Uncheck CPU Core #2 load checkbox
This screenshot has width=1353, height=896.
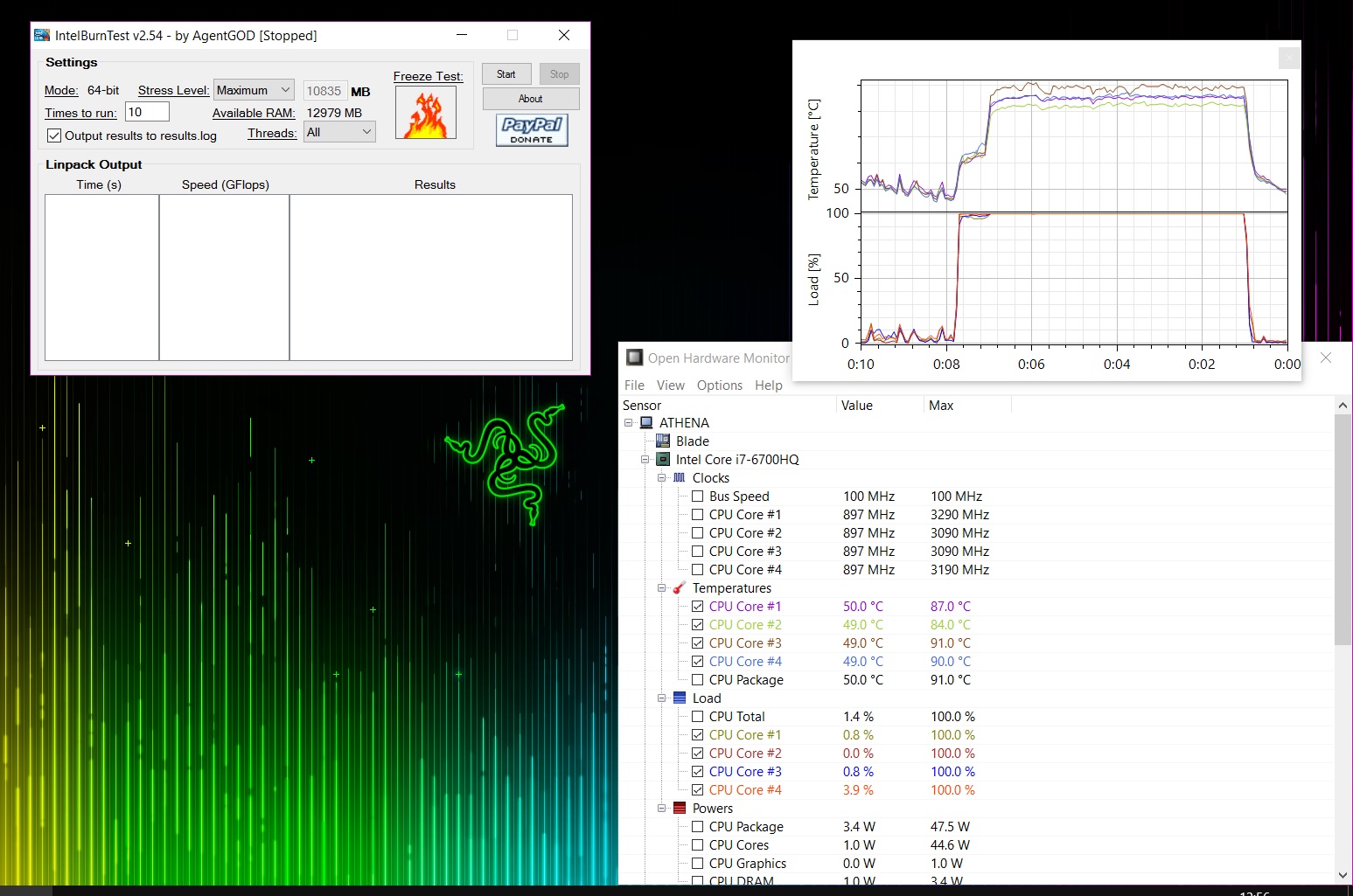tap(698, 754)
